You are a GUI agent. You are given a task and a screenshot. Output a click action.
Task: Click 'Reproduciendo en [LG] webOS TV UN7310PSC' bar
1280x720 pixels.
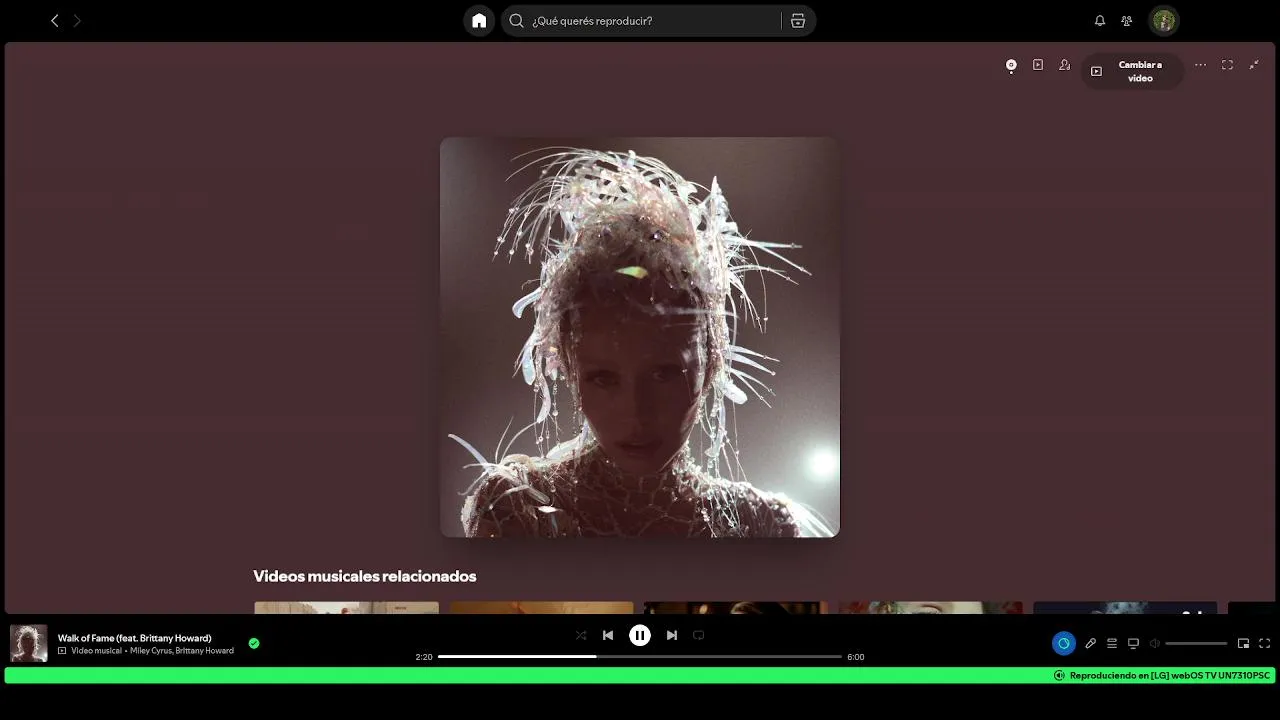pyautogui.click(x=640, y=676)
